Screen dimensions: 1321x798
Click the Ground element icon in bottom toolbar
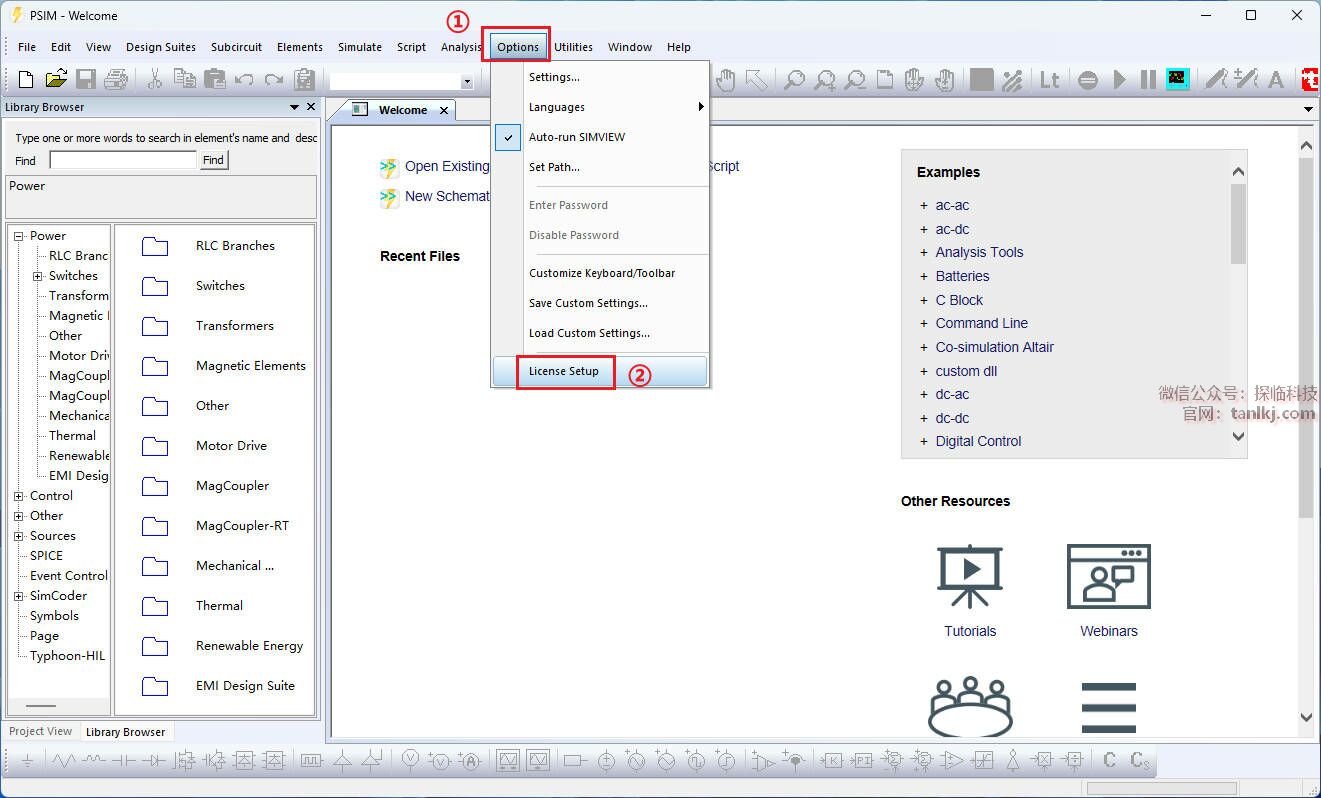(27, 761)
